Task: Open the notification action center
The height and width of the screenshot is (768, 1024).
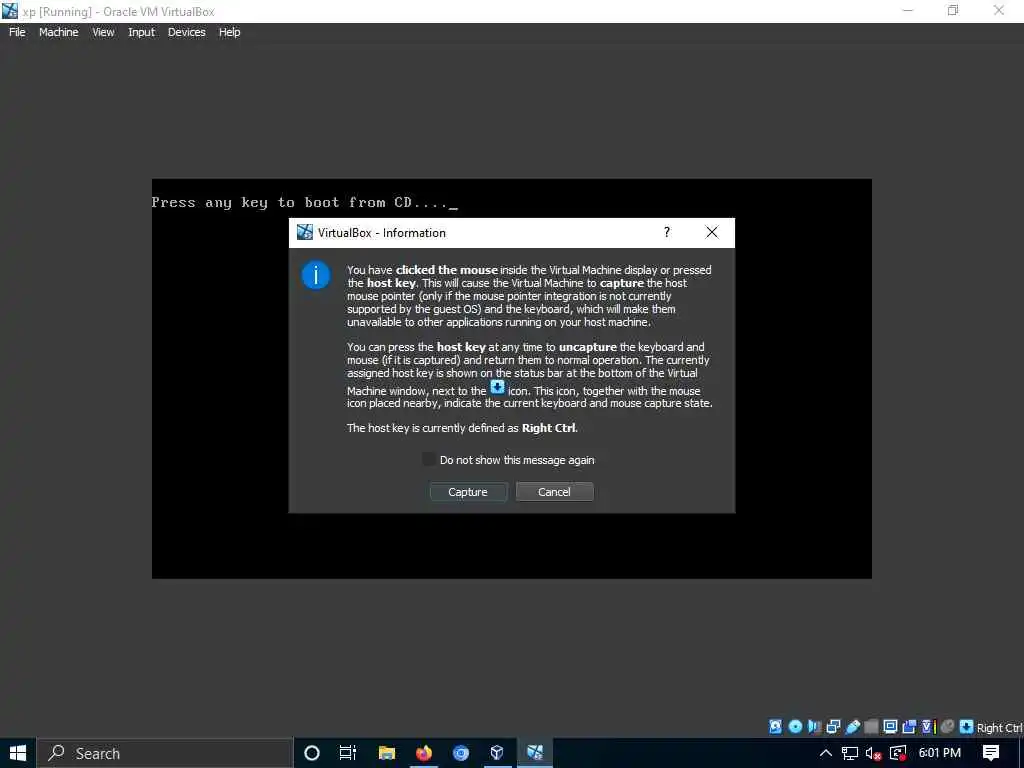Action: 991,753
